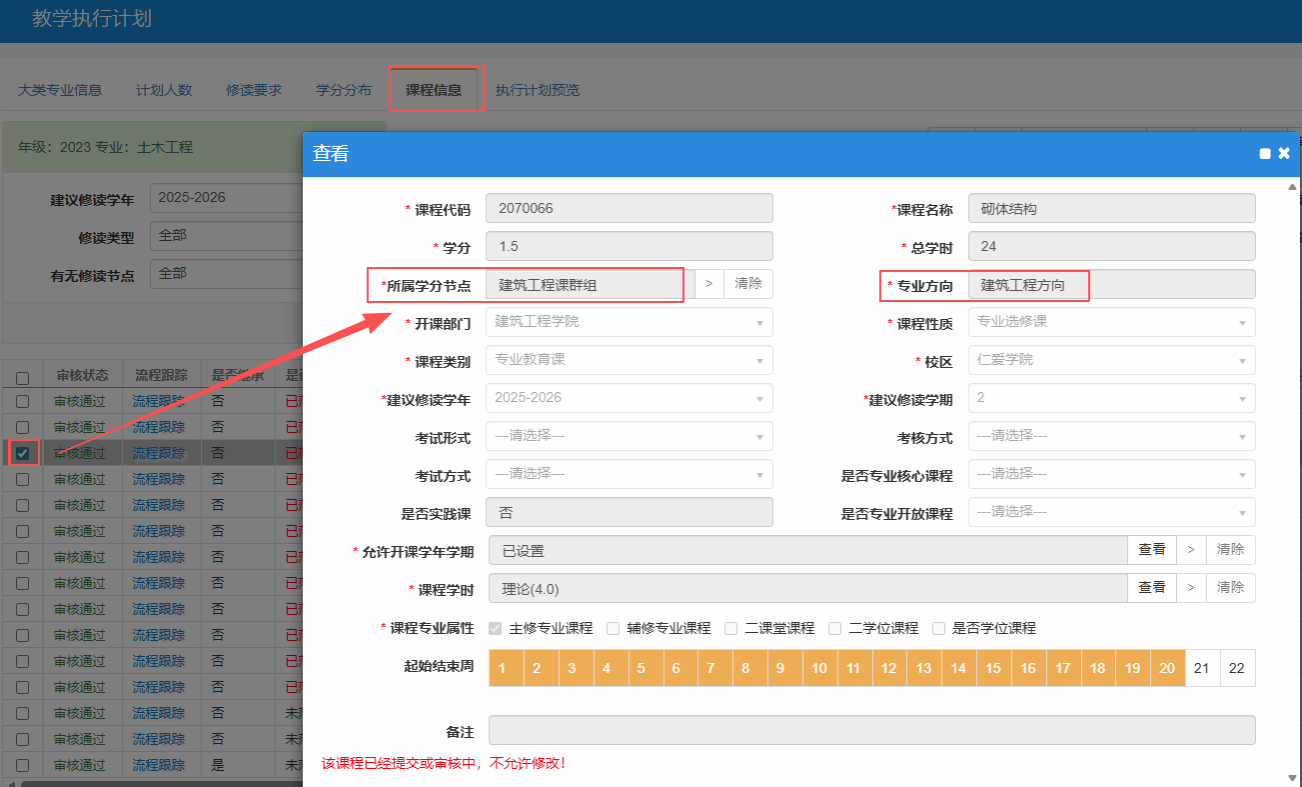
Task: Click the 备注 input field
Action: point(871,730)
